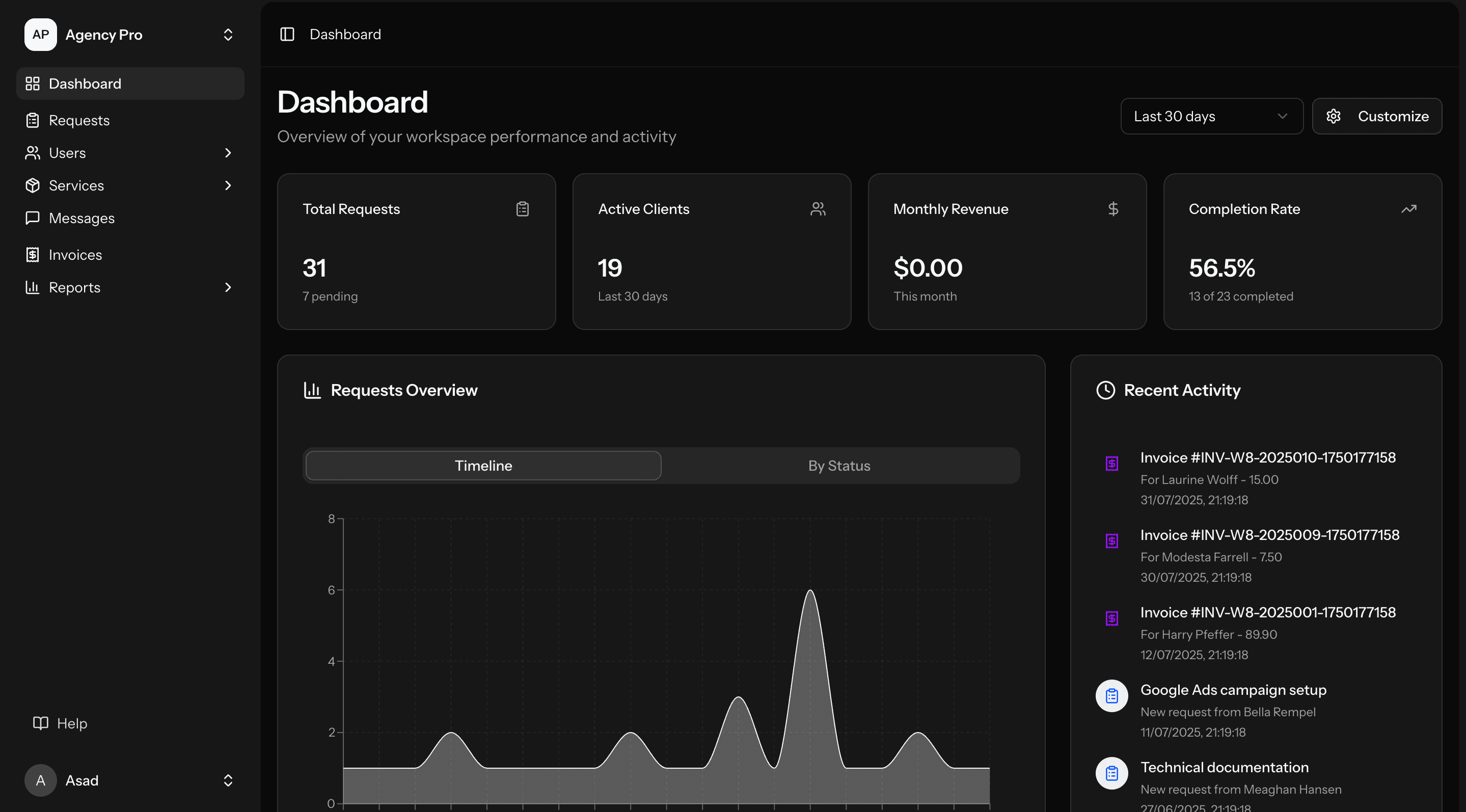Click the users icon on Active Clients card

click(818, 209)
